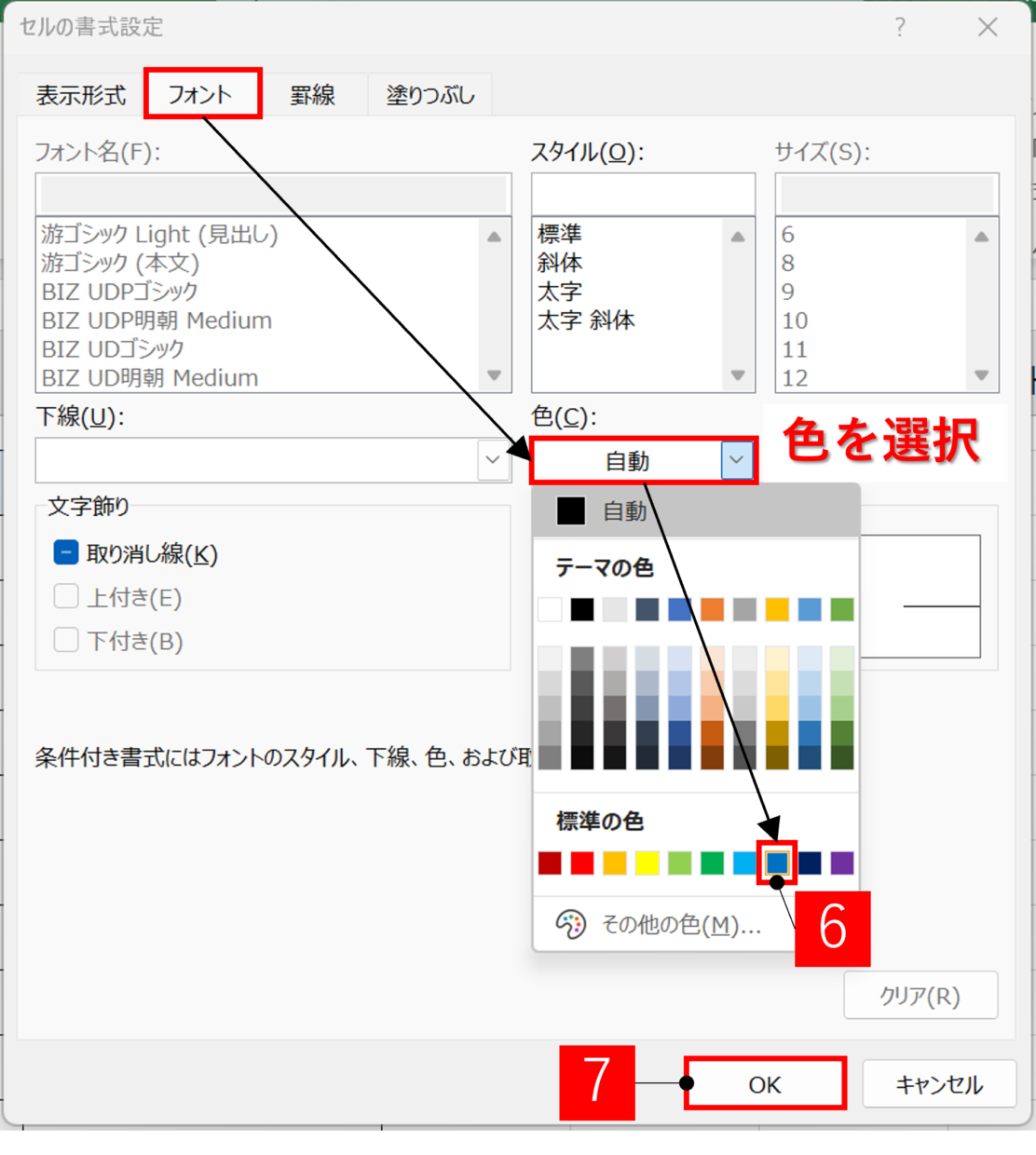Pick the light gray theme color swatch

pyautogui.click(x=615, y=609)
